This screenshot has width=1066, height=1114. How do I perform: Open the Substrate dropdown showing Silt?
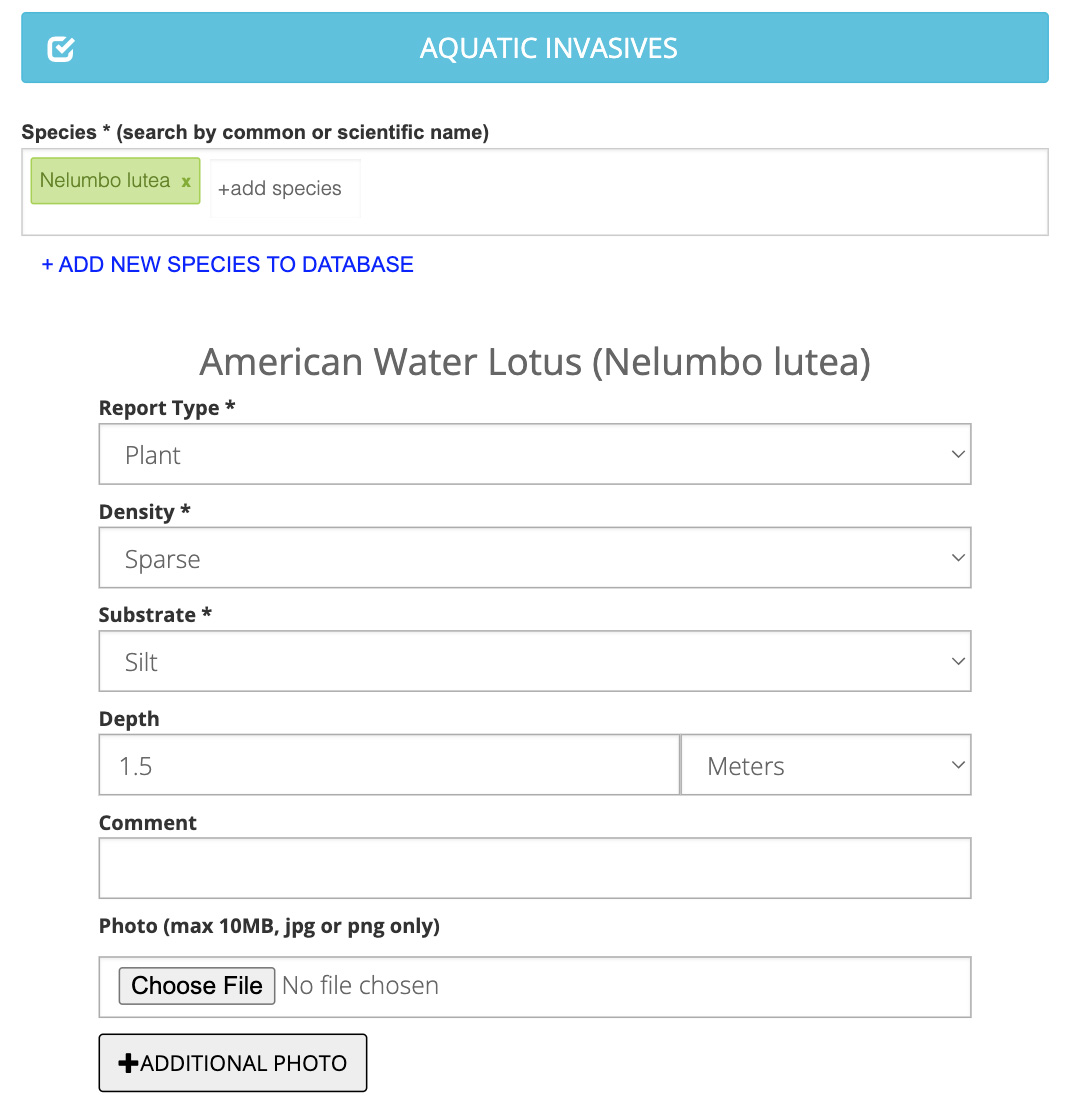(x=534, y=662)
